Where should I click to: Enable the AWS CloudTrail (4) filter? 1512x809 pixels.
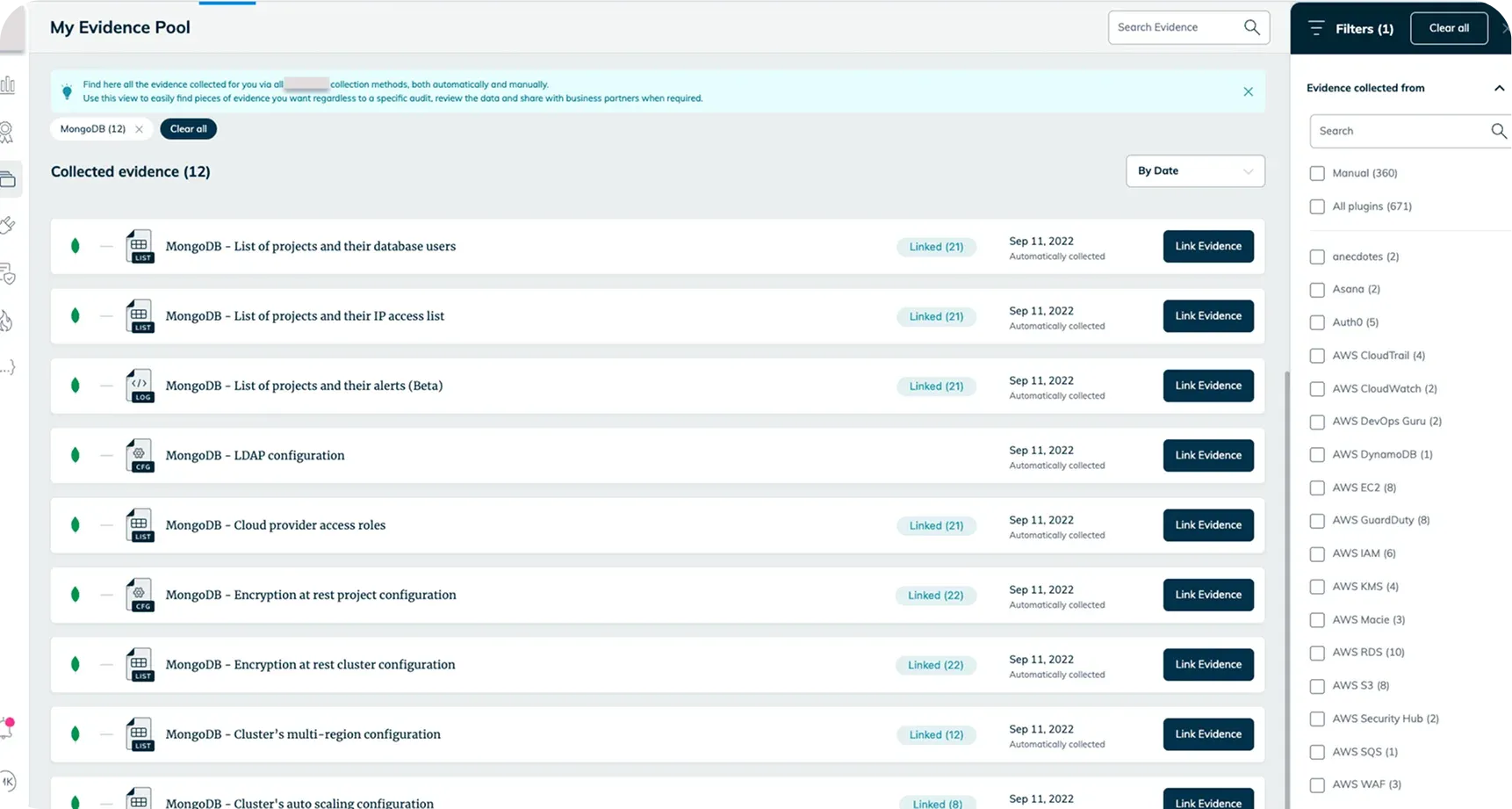tap(1317, 356)
